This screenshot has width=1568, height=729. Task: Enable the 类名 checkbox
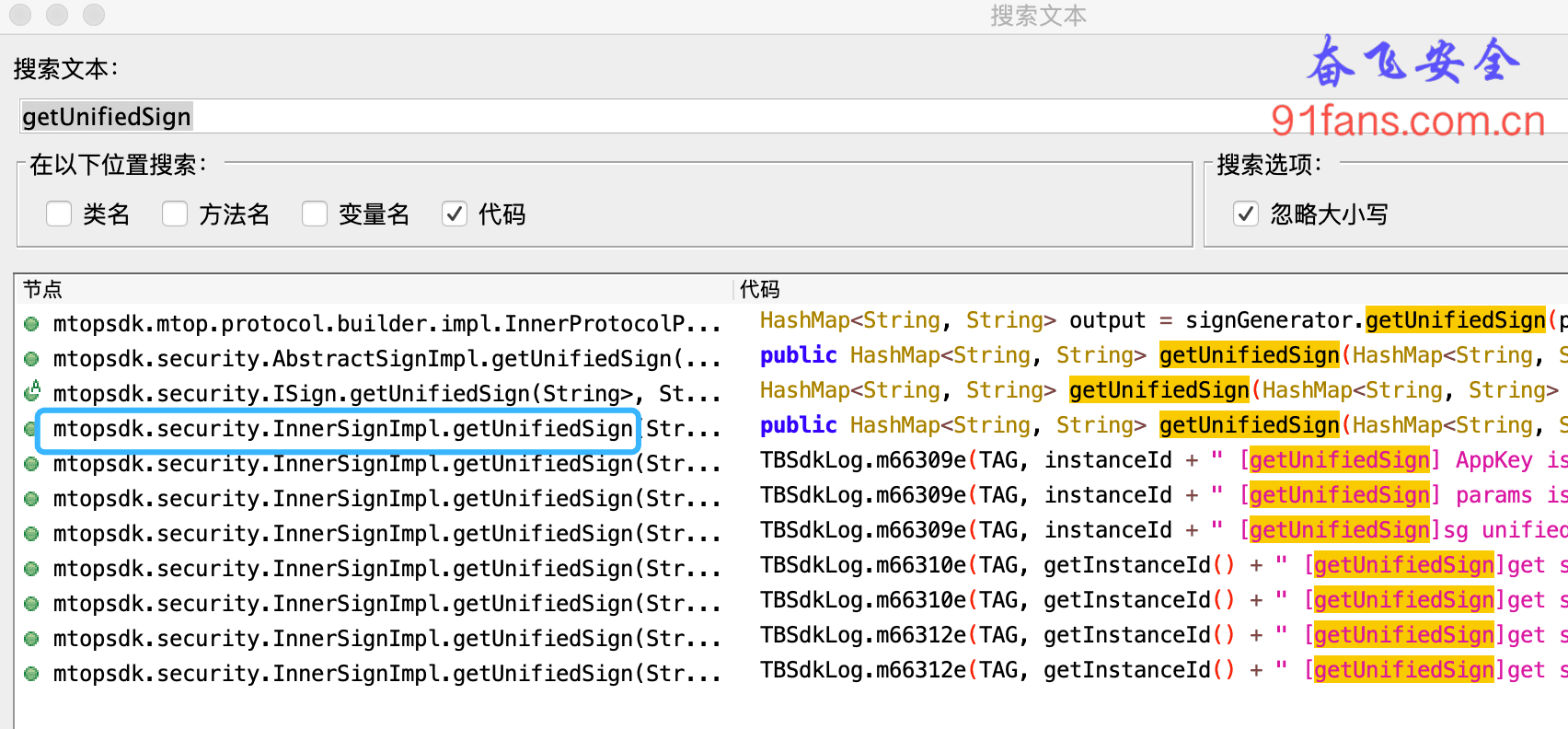(x=59, y=214)
